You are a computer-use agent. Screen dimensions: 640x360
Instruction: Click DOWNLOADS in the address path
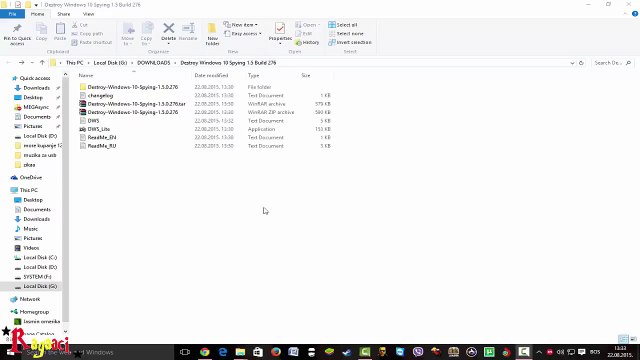pyautogui.click(x=153, y=63)
